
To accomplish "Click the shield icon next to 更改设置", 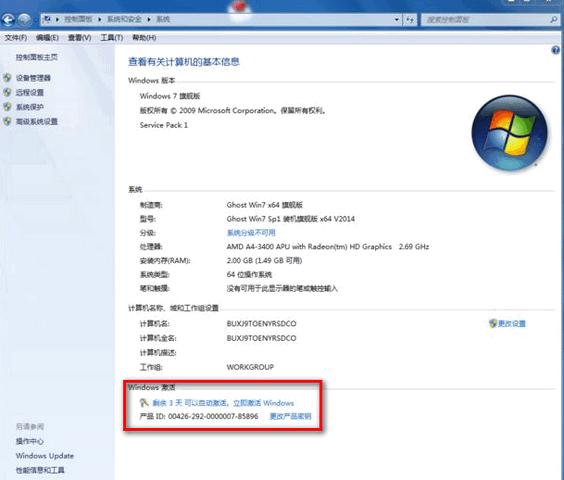I will [492, 323].
